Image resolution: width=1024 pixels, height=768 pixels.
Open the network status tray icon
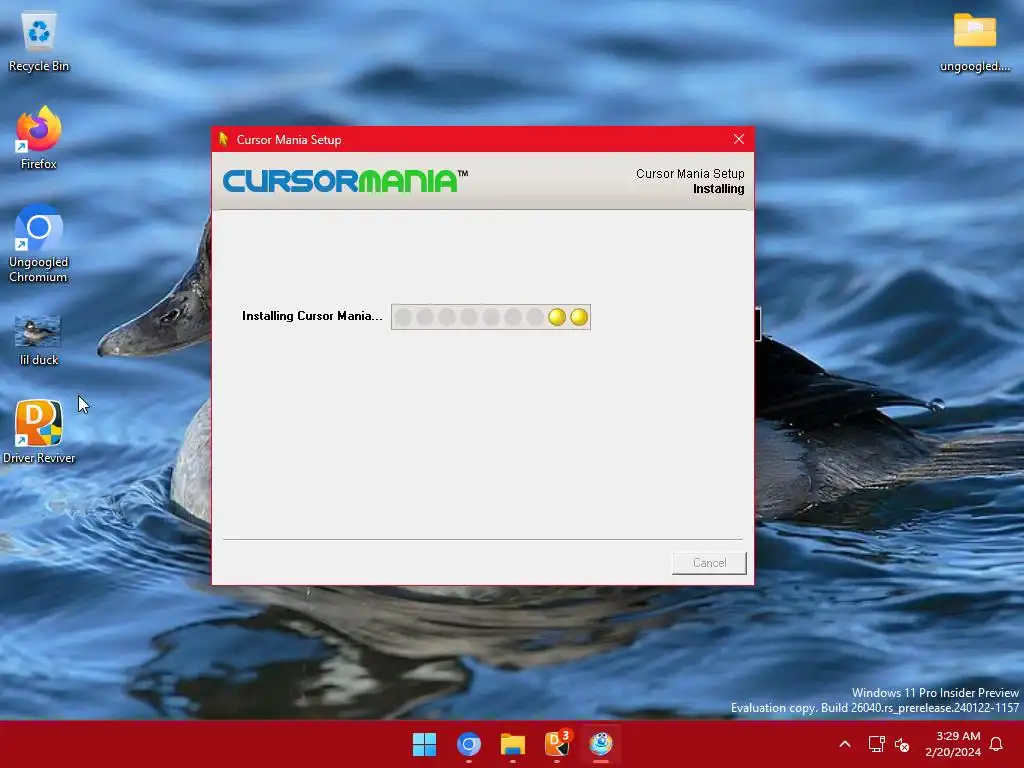(x=876, y=744)
